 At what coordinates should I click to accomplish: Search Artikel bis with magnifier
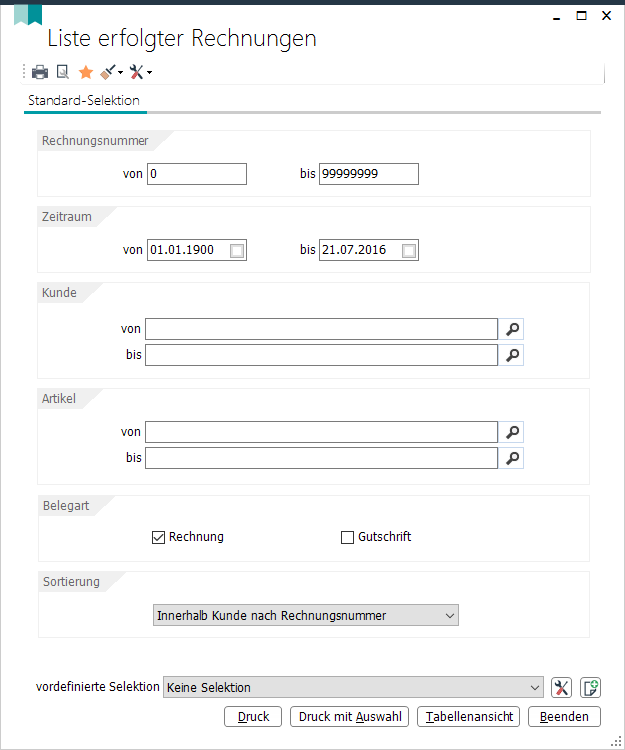click(512, 458)
